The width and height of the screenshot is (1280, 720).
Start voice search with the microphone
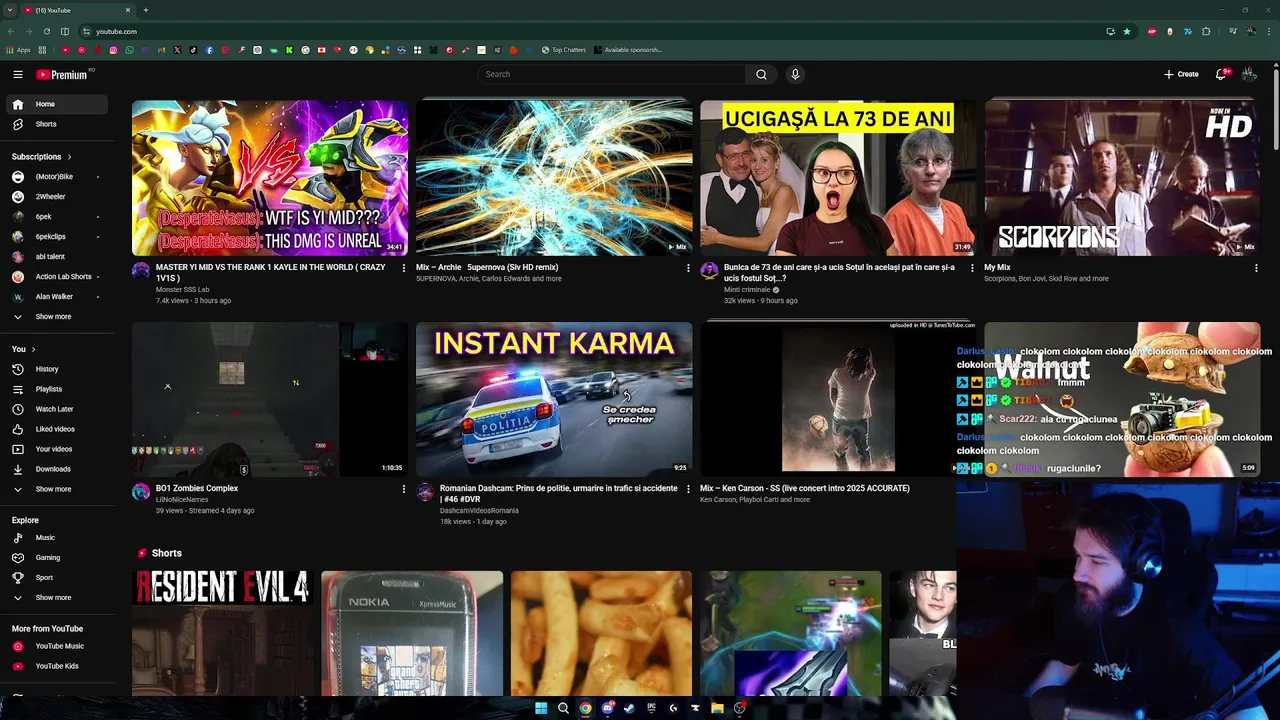(x=795, y=74)
